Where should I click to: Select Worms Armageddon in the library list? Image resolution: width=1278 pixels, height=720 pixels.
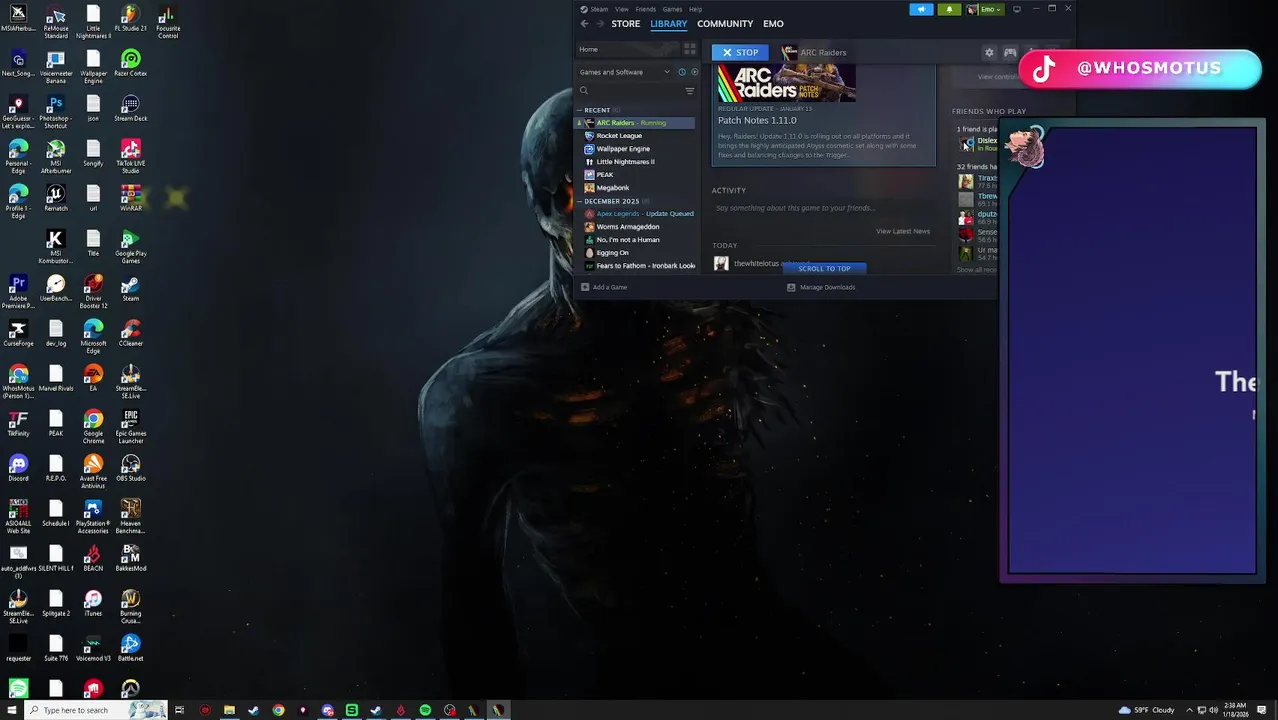pyautogui.click(x=635, y=227)
